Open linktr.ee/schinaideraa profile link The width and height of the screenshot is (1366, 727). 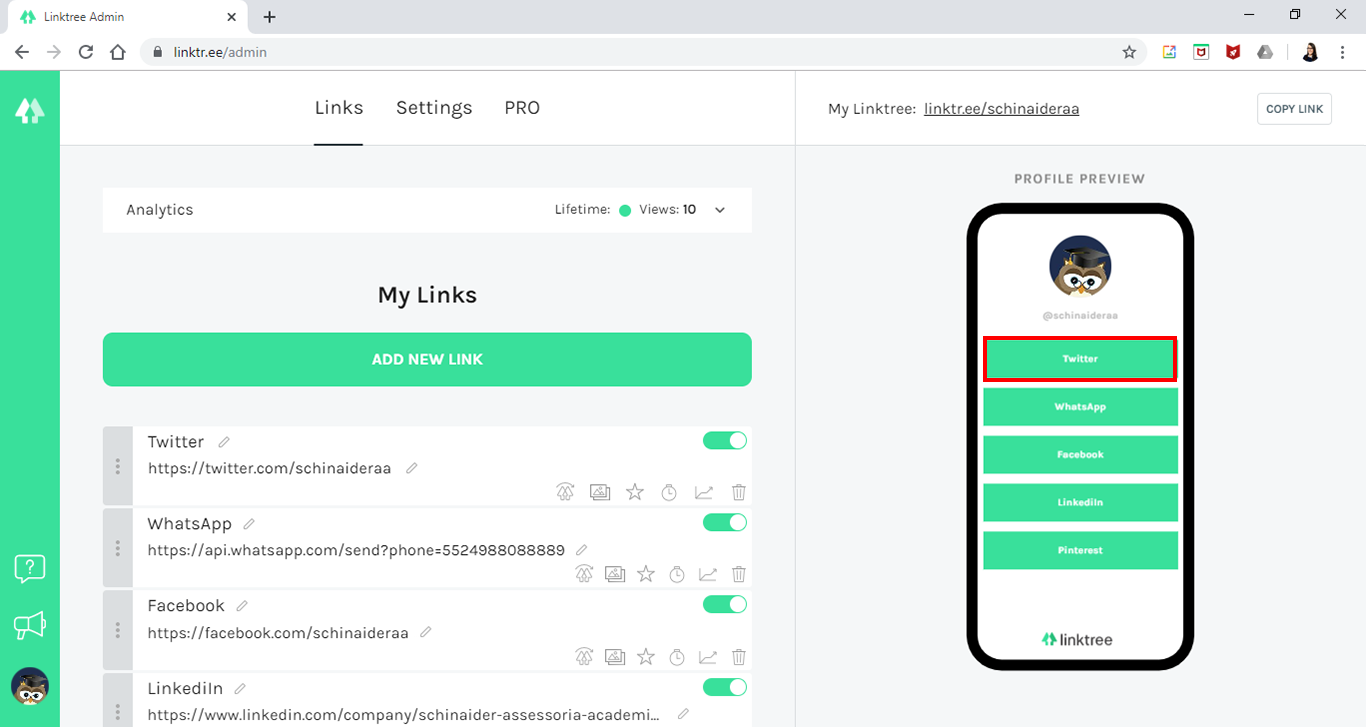tap(1001, 109)
